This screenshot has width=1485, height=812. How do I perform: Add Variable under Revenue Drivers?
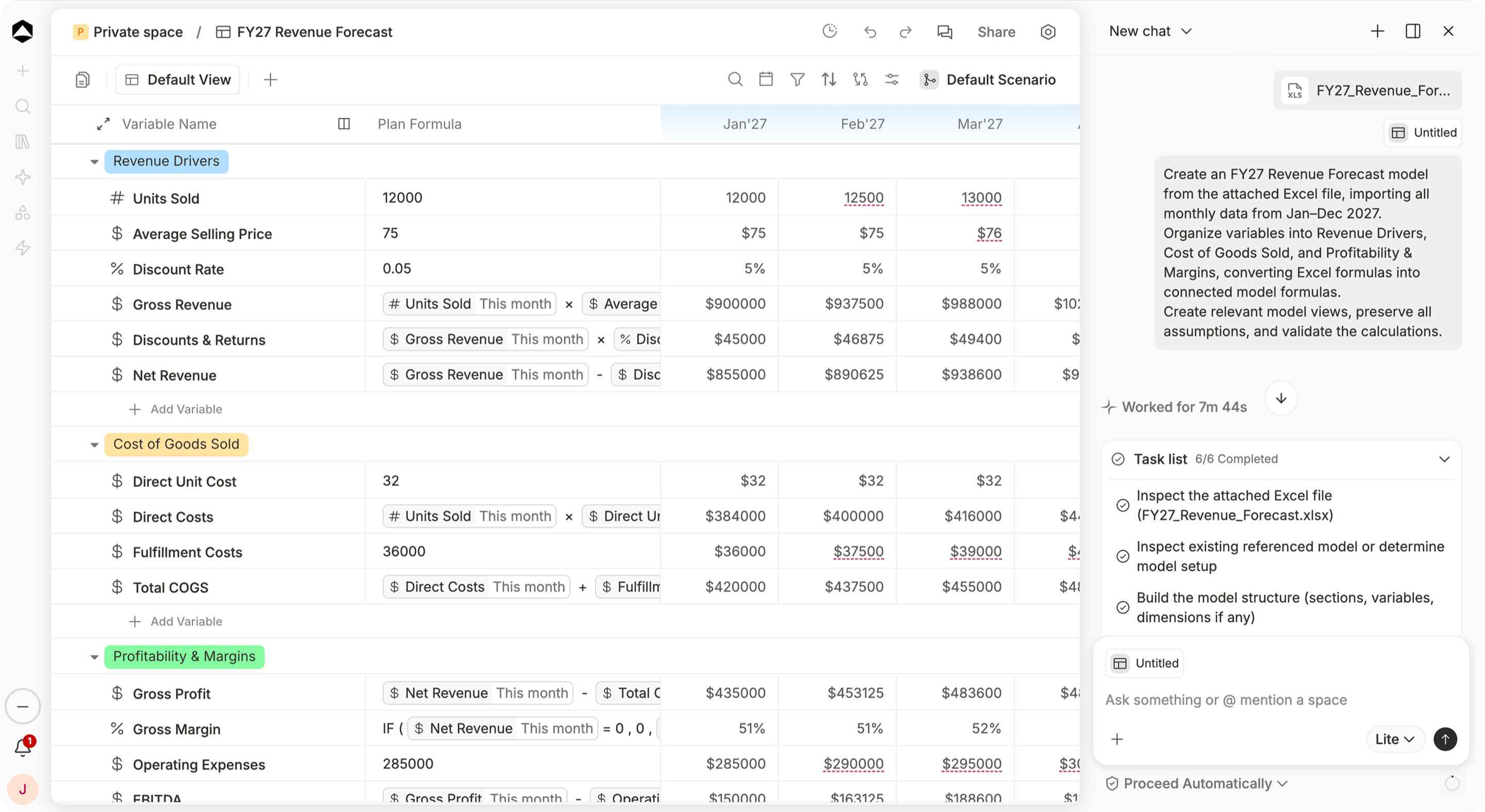tap(176, 409)
